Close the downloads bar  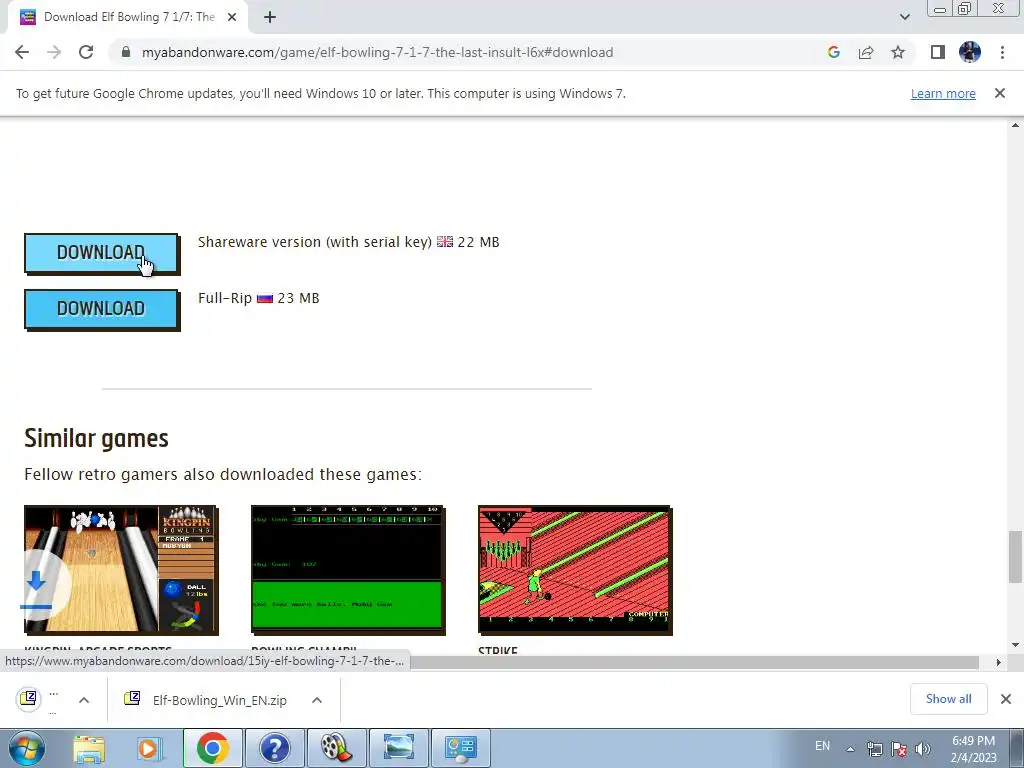[1006, 699]
